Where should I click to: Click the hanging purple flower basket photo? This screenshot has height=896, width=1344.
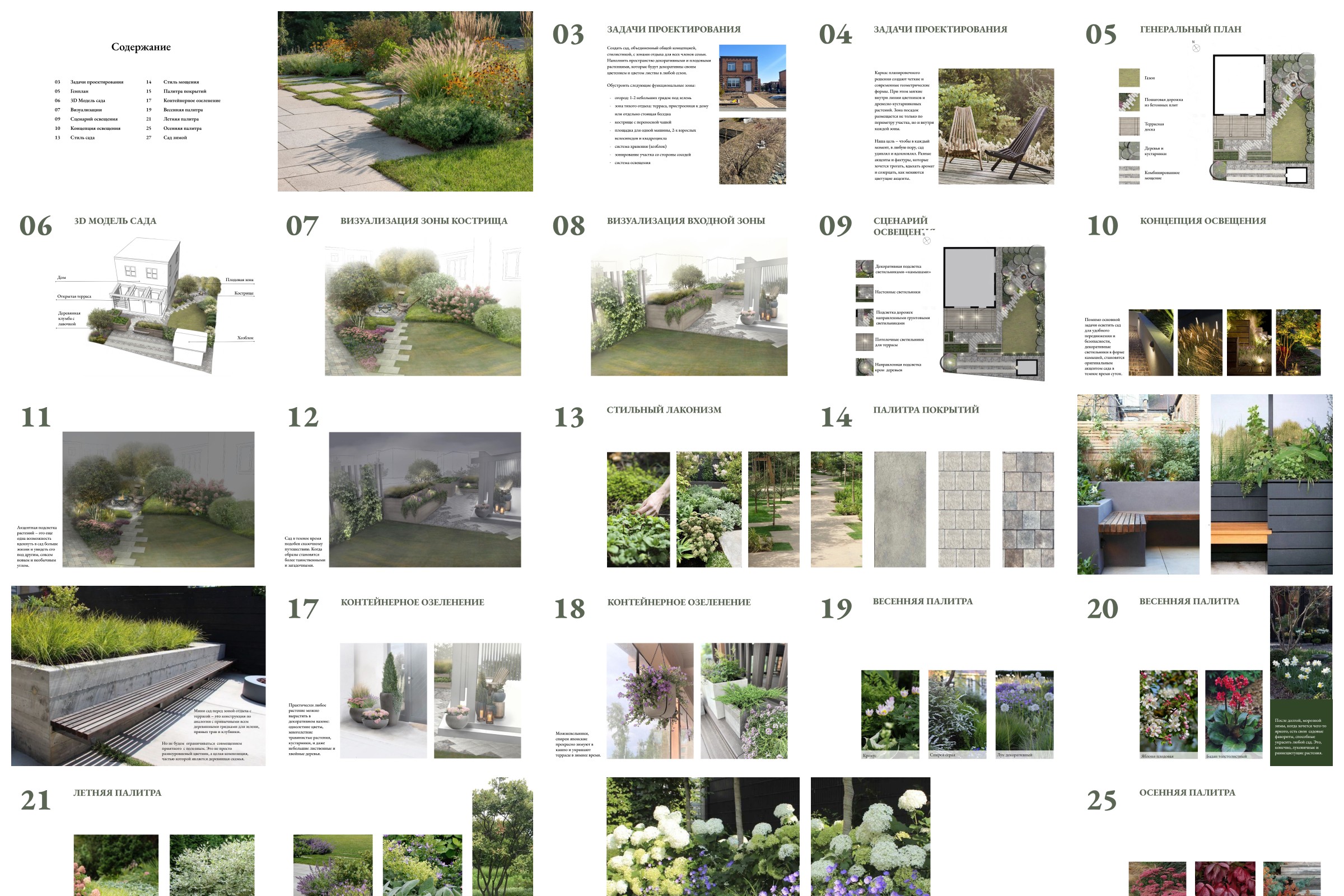[x=650, y=701]
